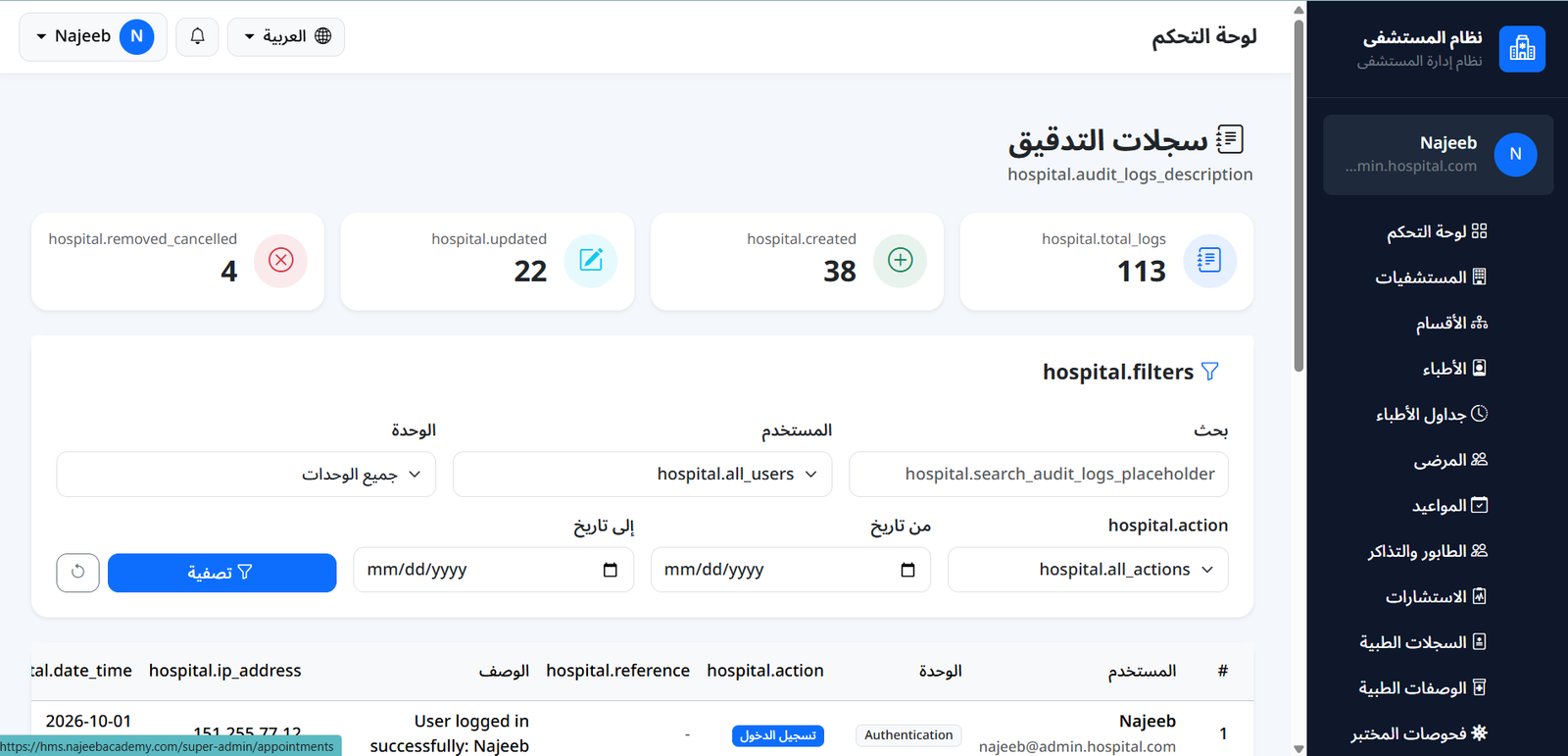The width and height of the screenshot is (1568, 756).
Task: Open the العربية language dropdown
Action: coord(286,36)
